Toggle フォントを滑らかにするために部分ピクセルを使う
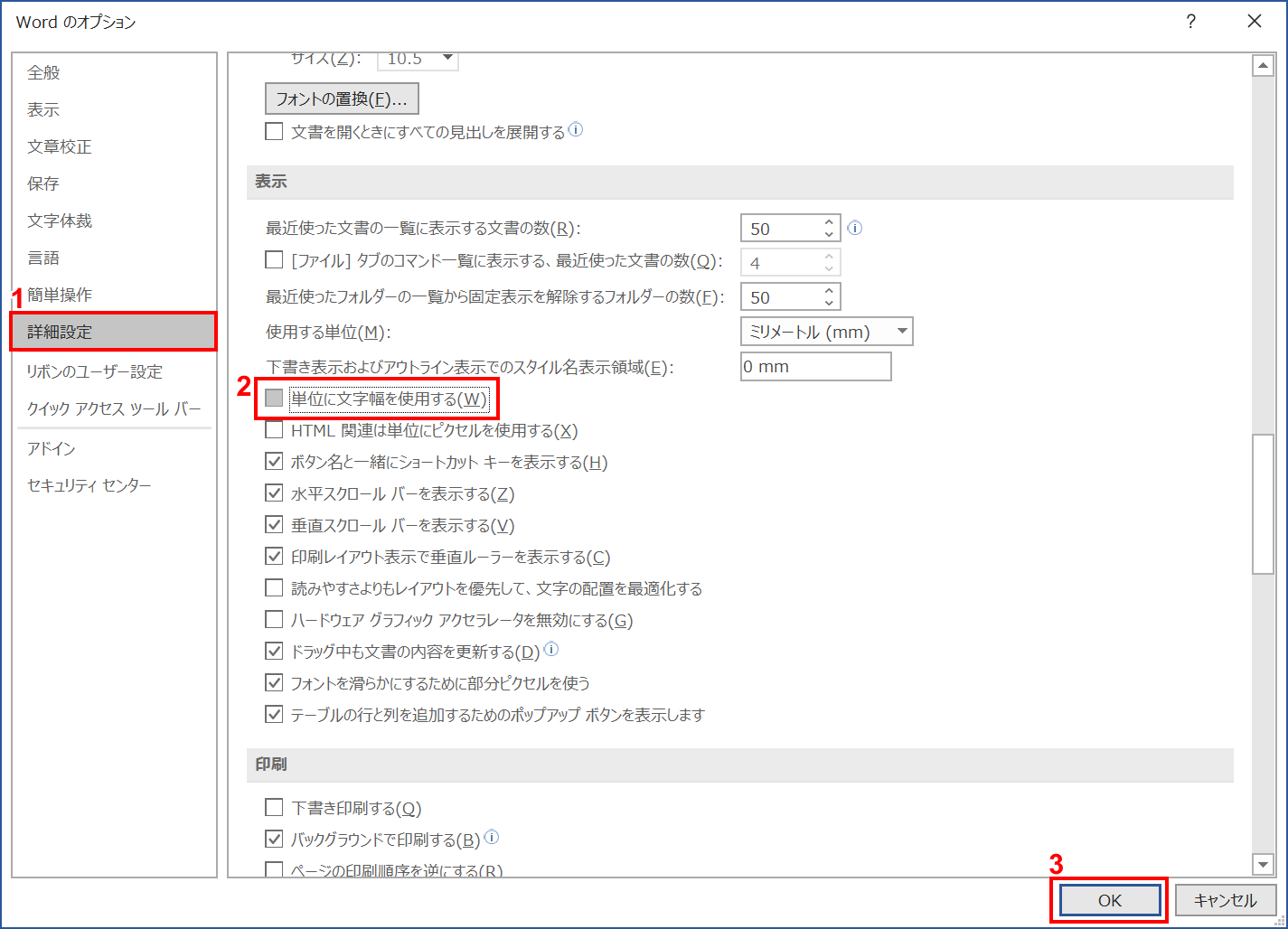 [x=274, y=683]
